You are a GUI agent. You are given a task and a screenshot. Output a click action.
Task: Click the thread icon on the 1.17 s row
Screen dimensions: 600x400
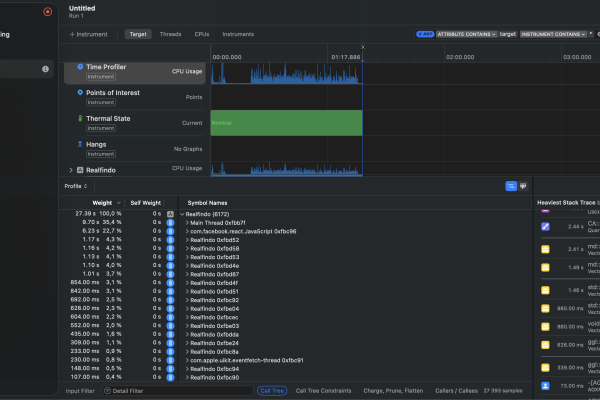click(x=170, y=240)
